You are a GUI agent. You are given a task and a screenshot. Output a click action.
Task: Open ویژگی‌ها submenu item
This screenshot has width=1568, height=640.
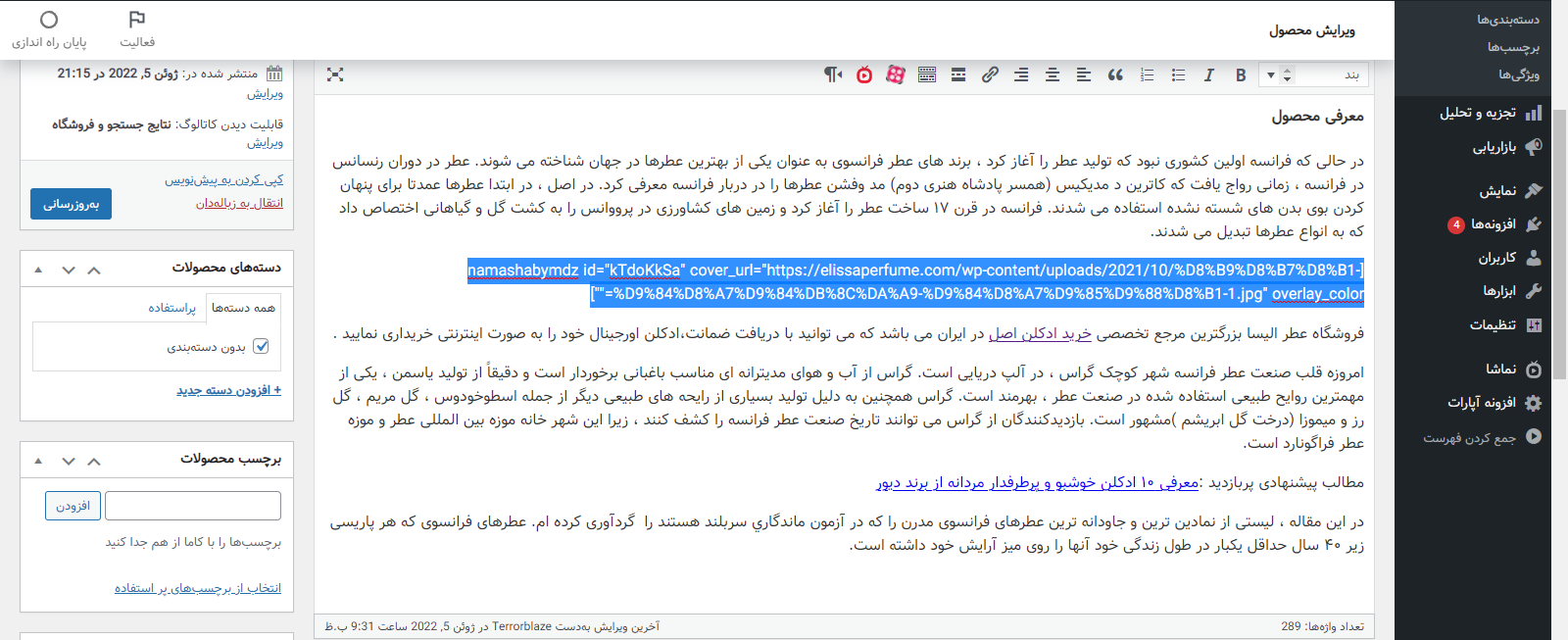(x=1519, y=74)
